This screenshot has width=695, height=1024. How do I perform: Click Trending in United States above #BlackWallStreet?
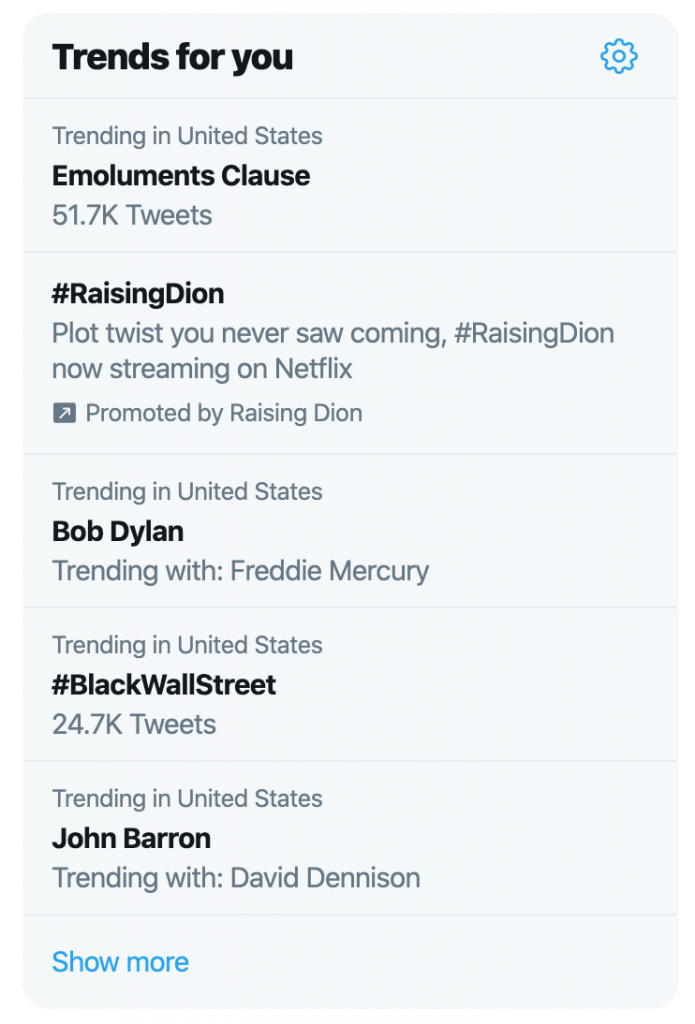[187, 645]
